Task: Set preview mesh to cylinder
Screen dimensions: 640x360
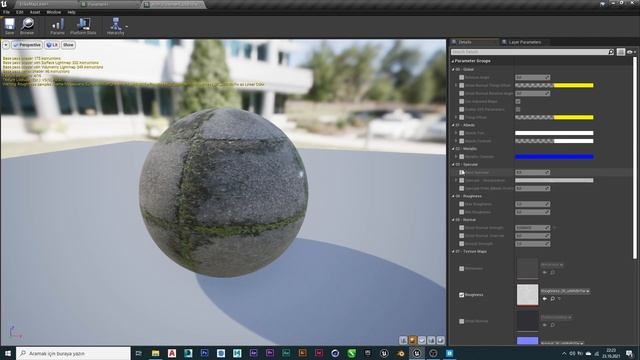Action: pyautogui.click(x=403, y=340)
